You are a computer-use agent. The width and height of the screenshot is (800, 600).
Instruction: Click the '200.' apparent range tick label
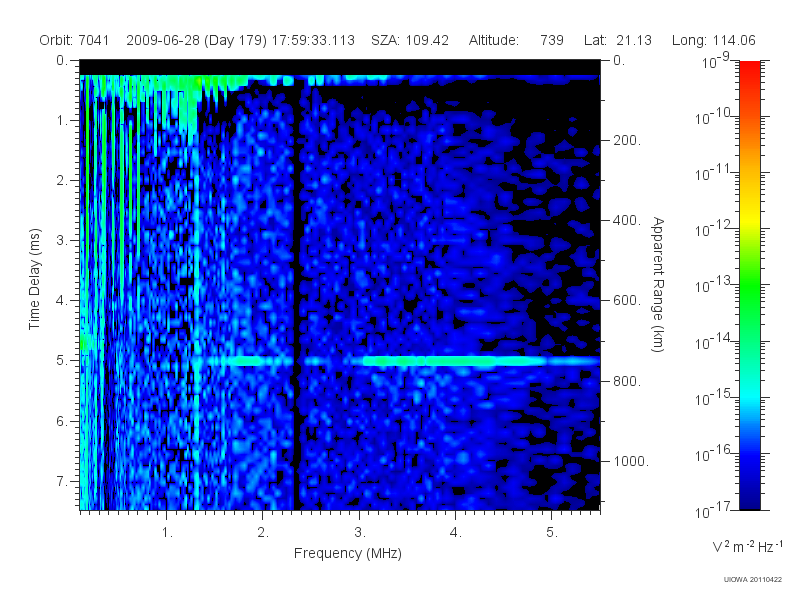[627, 140]
